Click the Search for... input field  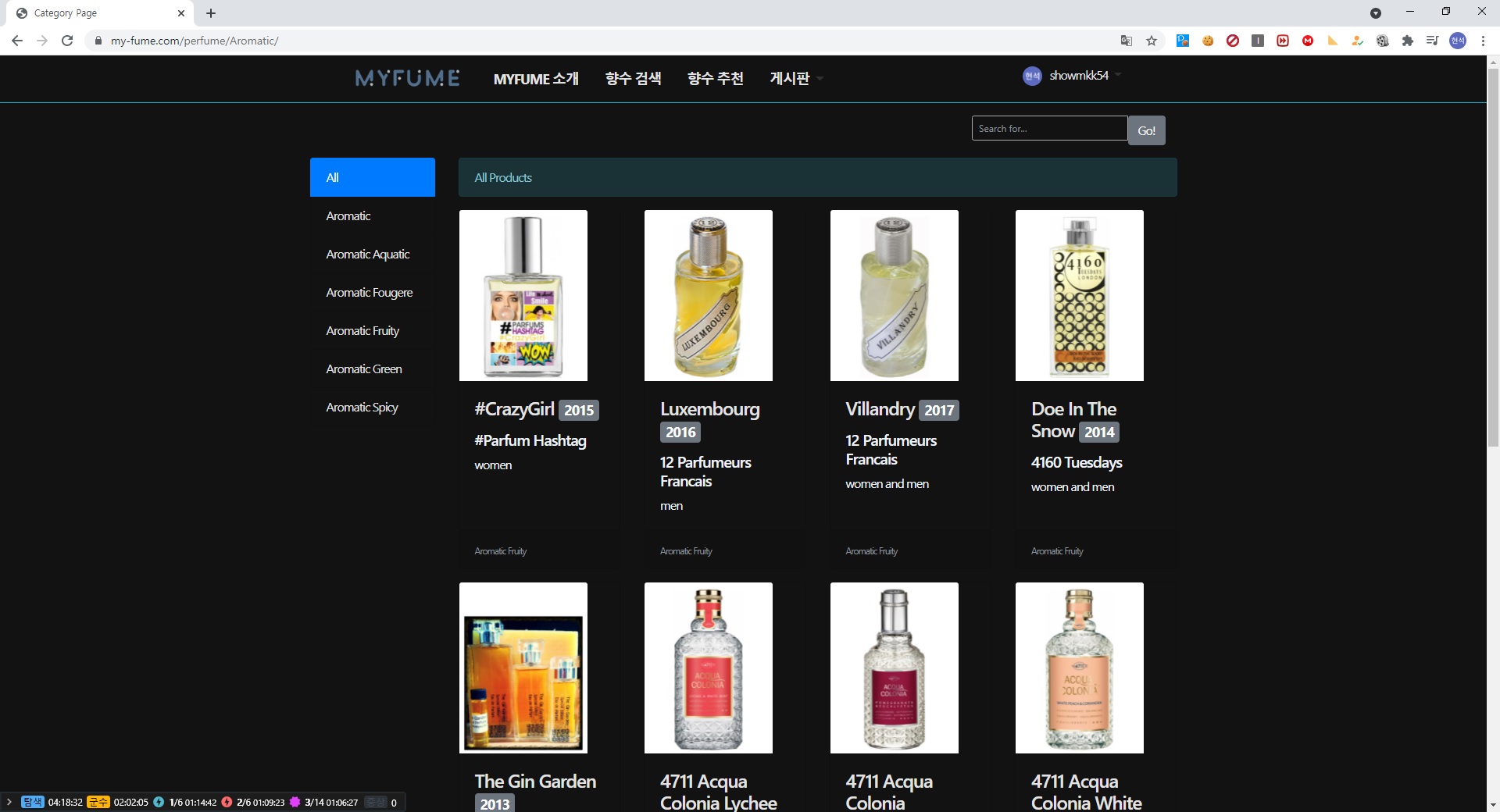1048,129
